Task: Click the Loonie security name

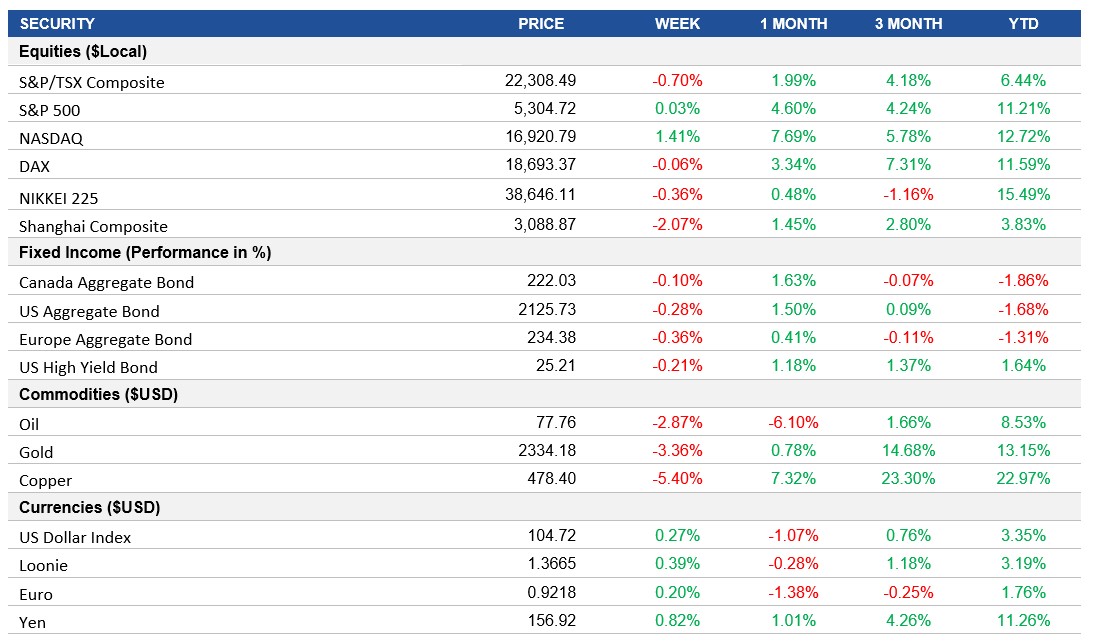Action: pos(47,565)
